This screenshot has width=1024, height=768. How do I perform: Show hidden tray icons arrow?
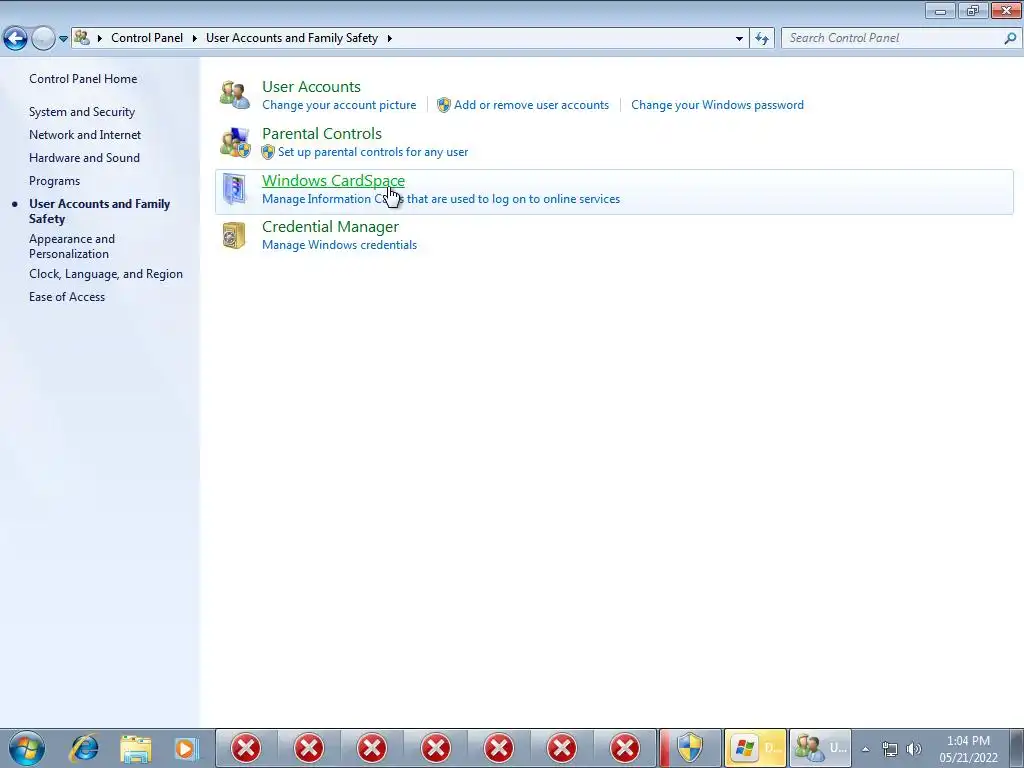tap(865, 749)
